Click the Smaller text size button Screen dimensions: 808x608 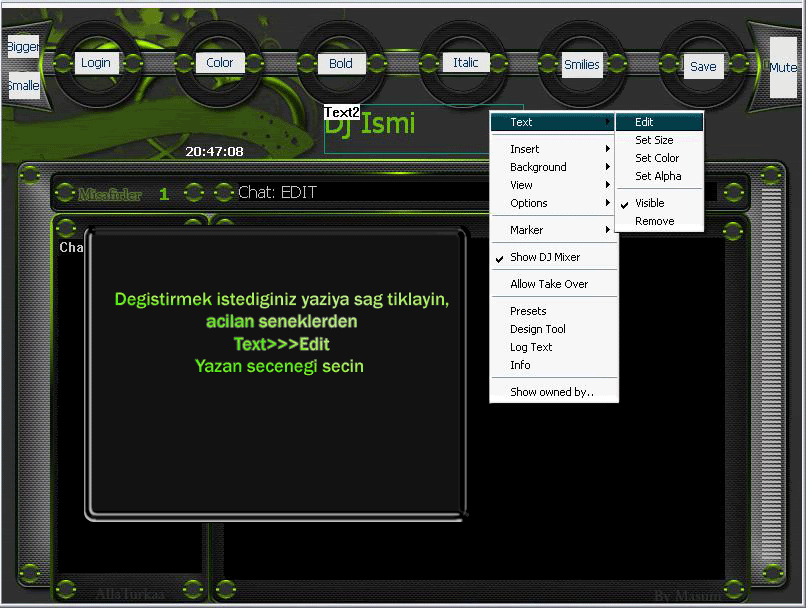tap(22, 86)
